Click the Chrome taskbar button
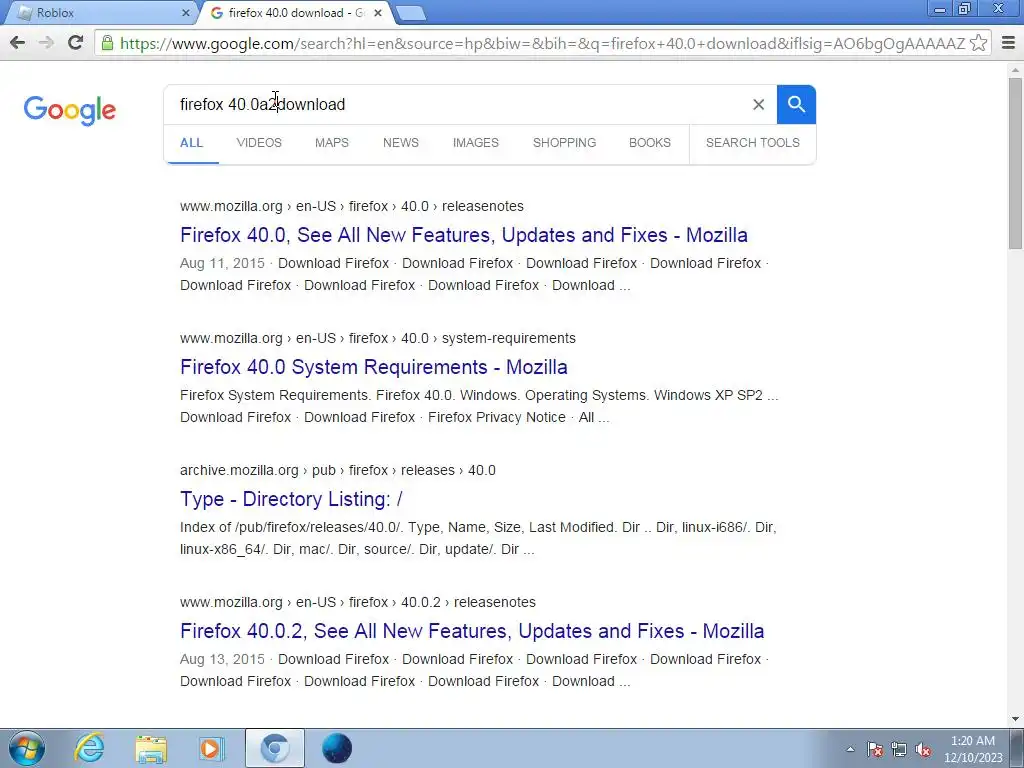1024x768 pixels. (x=275, y=748)
